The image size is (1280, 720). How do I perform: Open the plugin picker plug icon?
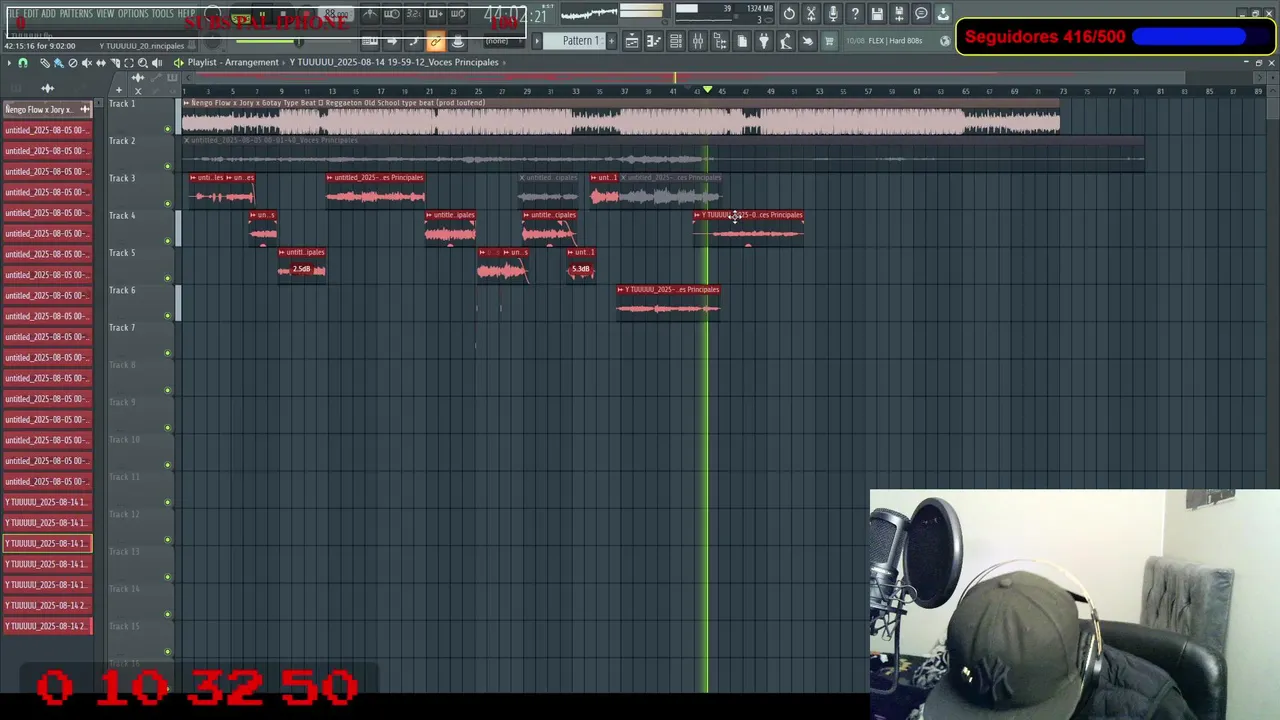click(x=764, y=41)
